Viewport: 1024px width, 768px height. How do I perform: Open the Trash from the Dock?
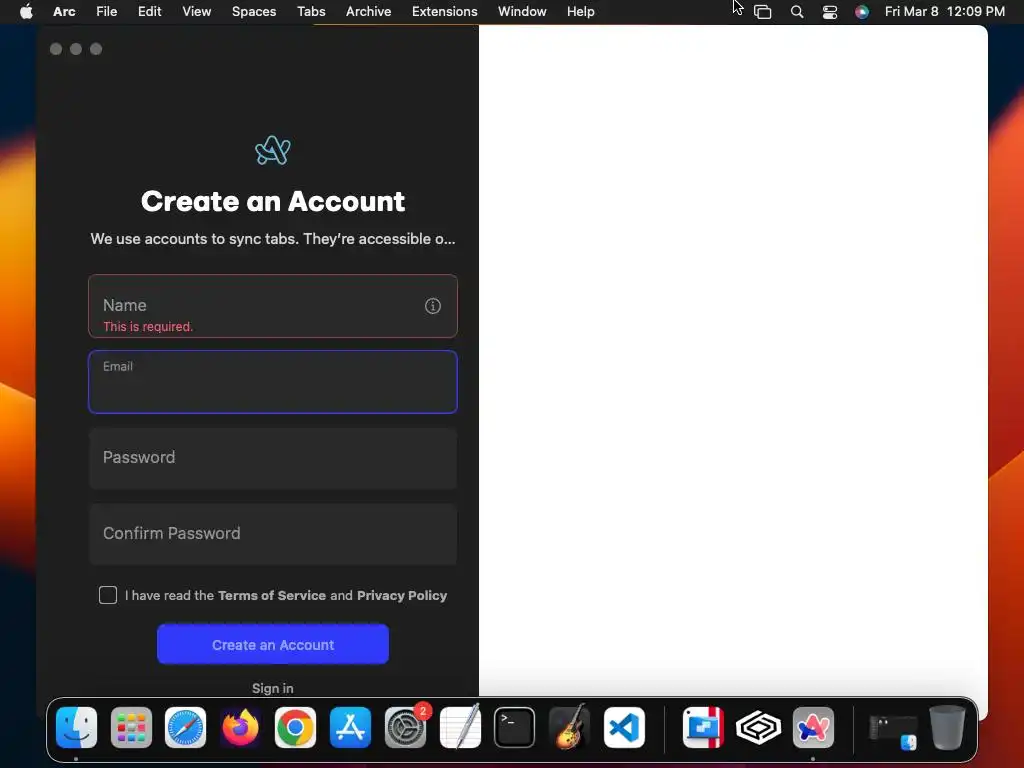(x=947, y=728)
